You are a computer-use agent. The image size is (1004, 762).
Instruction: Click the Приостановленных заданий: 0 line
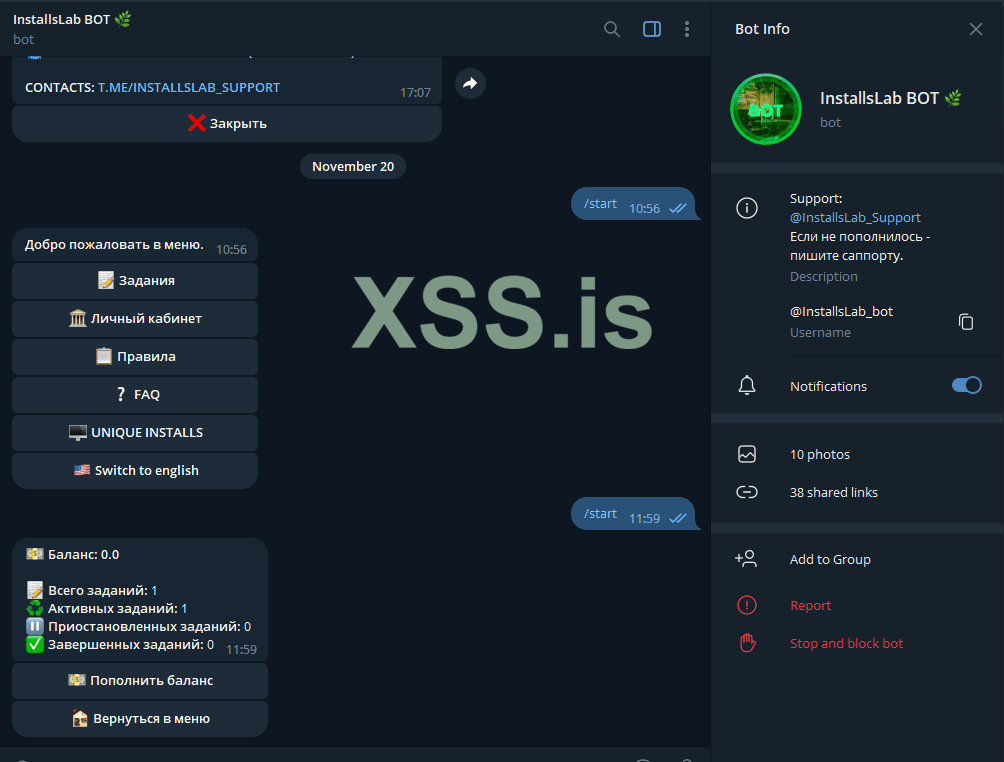(138, 626)
